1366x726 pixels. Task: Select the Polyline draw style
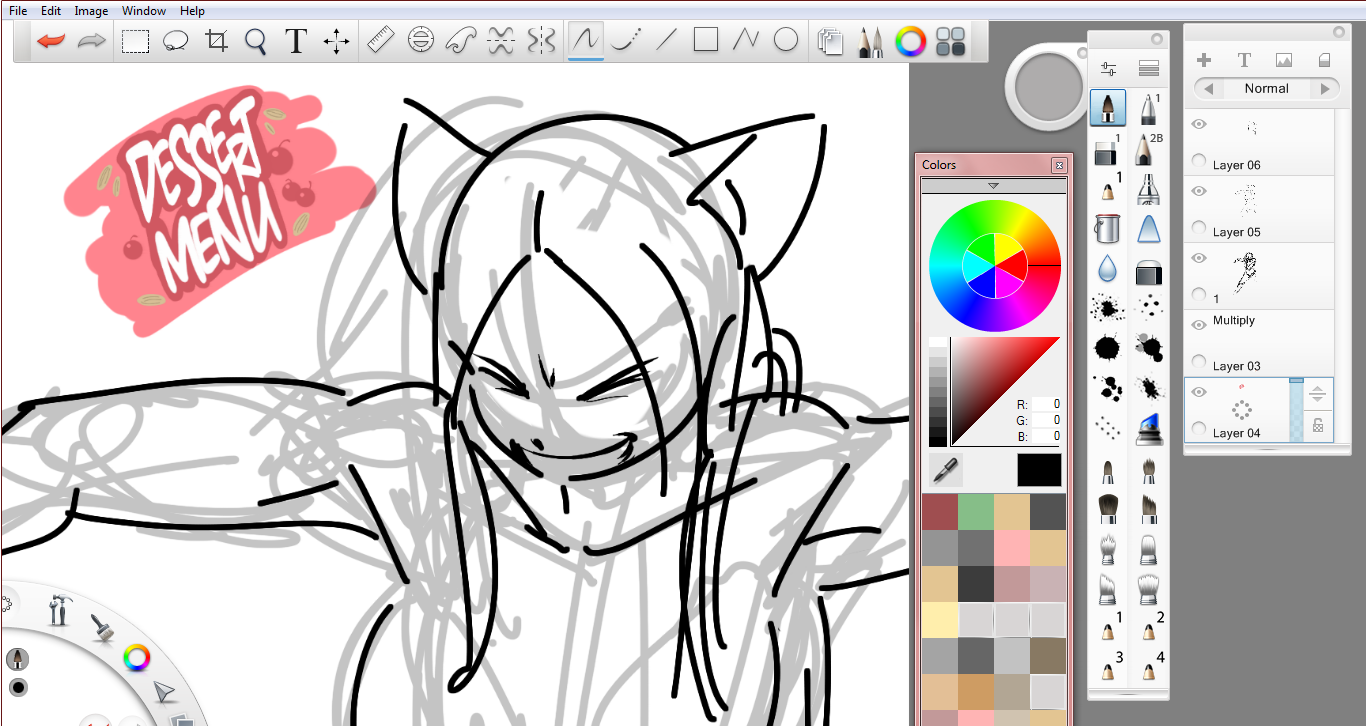pyautogui.click(x=746, y=40)
